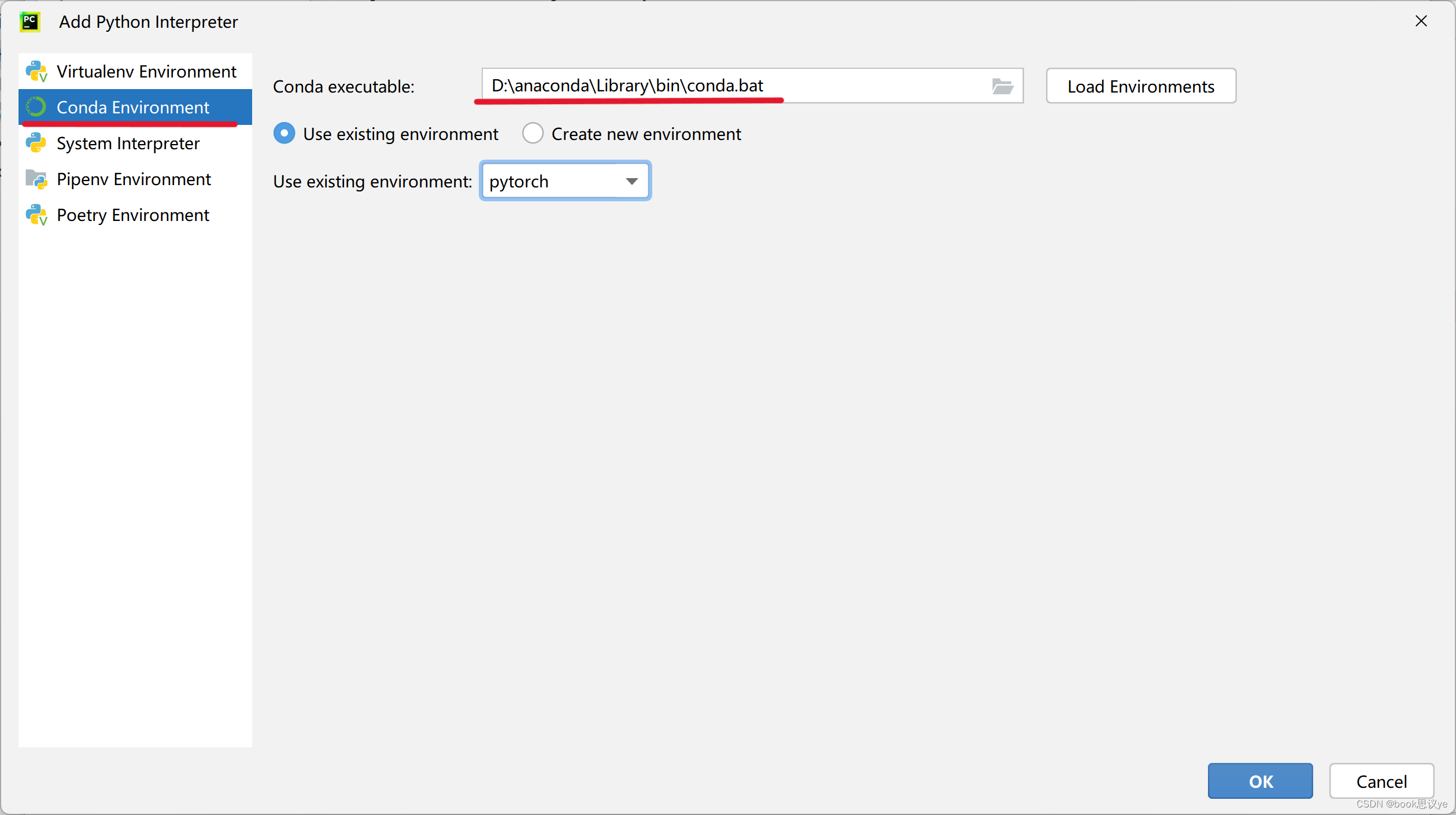Click the Conda Environment green circle icon
This screenshot has height=815, width=1456.
[x=36, y=107]
